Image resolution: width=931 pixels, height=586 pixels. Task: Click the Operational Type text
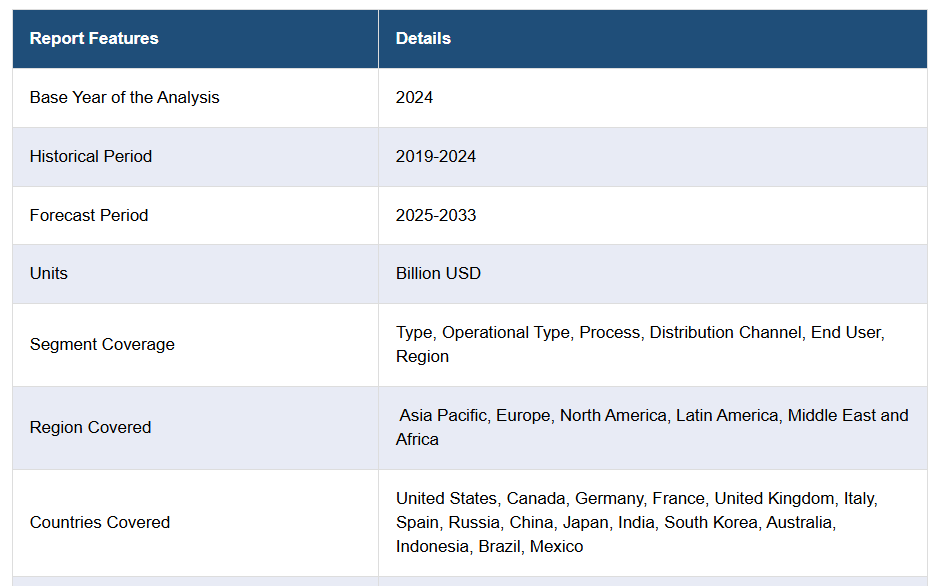point(505,333)
